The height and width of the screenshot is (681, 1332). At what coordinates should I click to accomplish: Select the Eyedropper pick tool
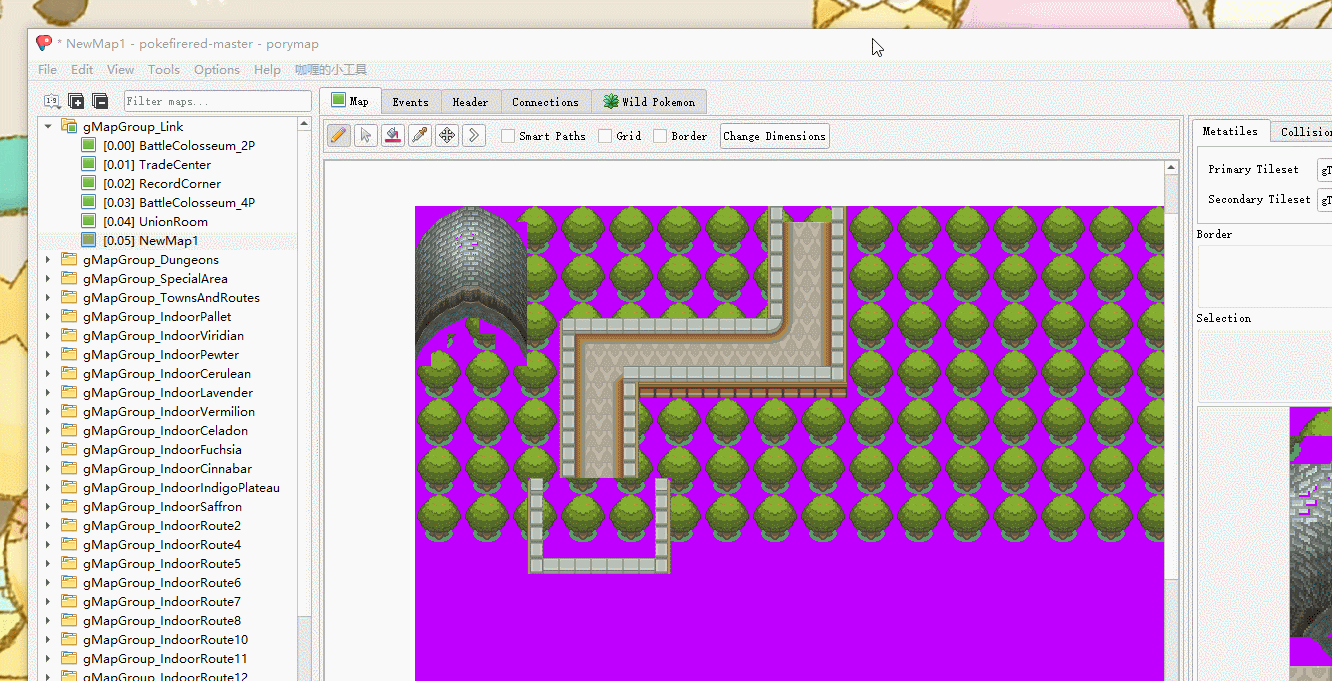[420, 135]
